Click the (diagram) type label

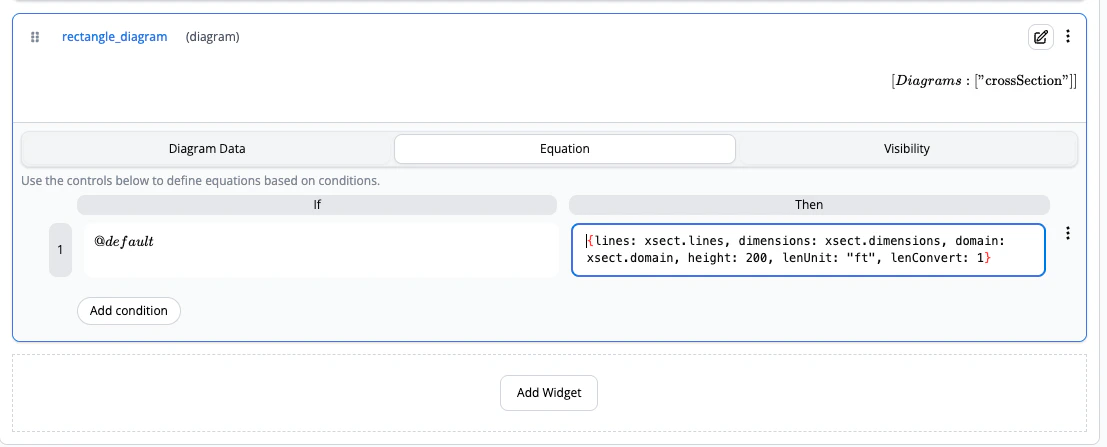(213, 37)
